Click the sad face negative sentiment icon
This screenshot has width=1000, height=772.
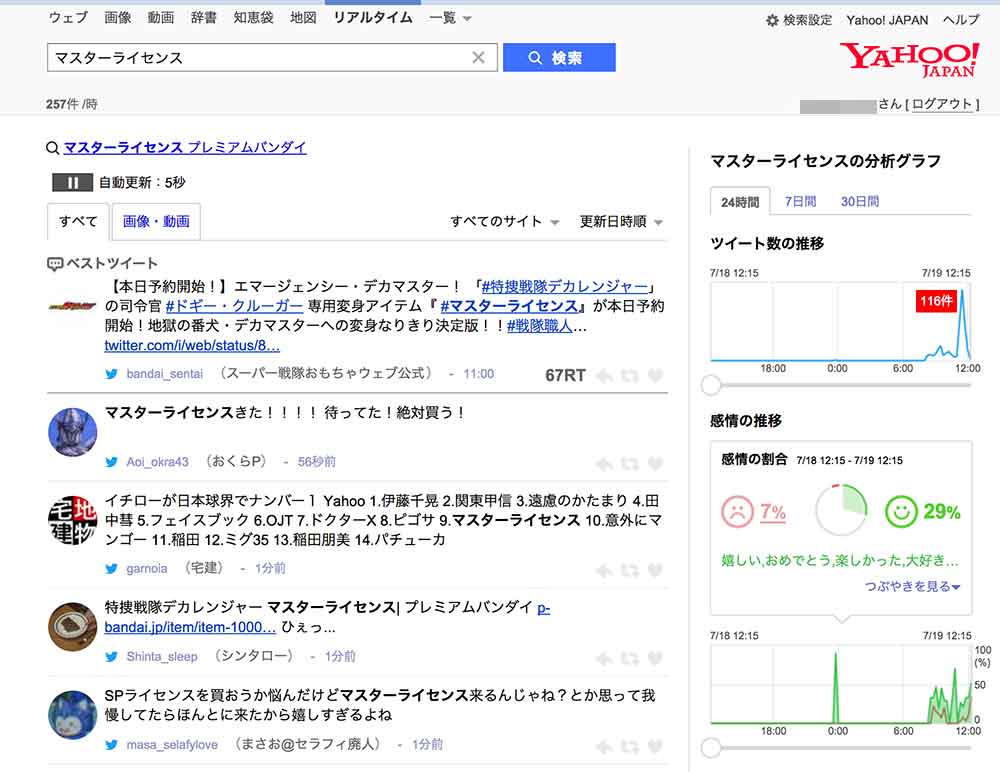737,512
